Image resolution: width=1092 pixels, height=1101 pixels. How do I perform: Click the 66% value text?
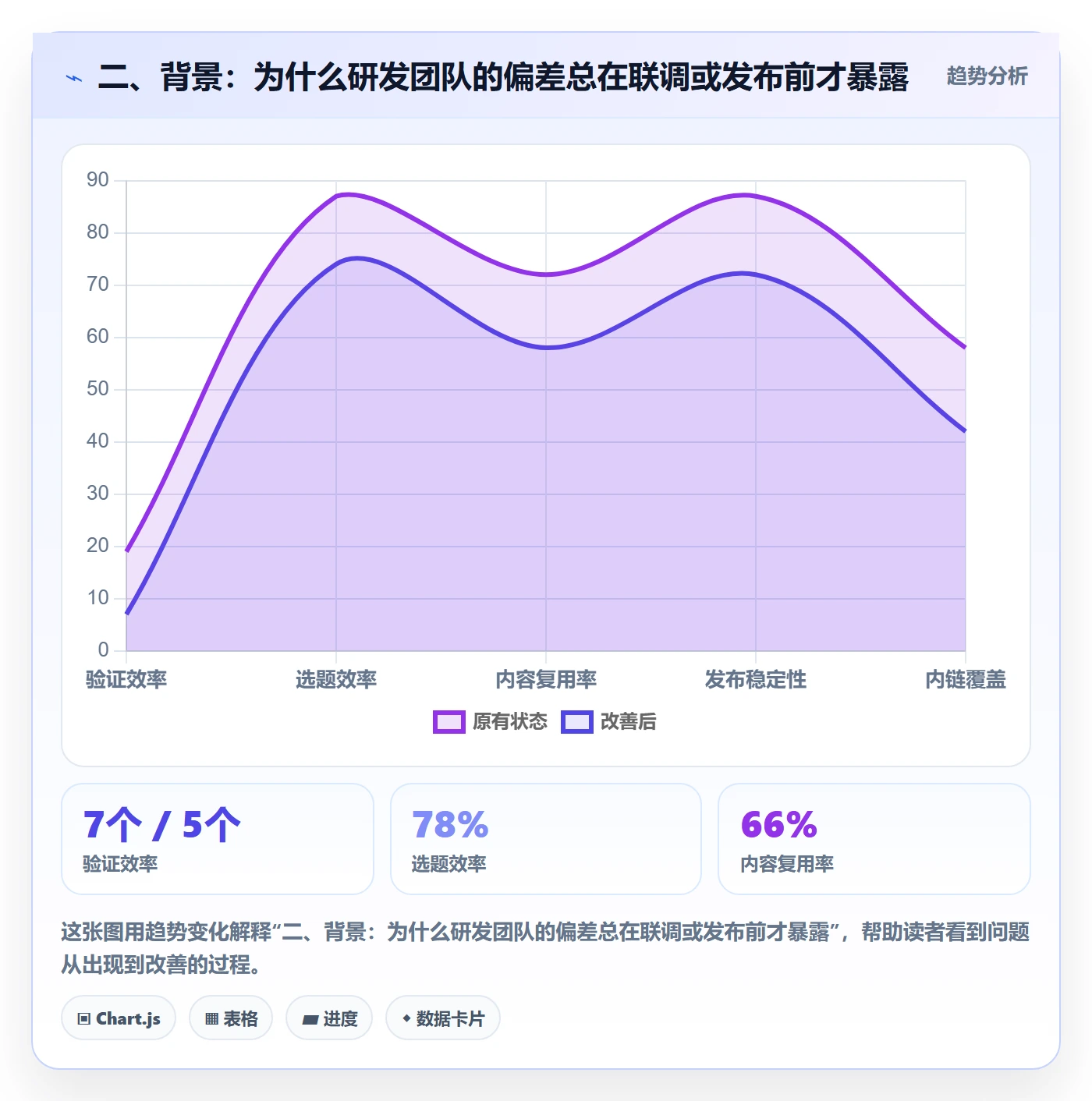[778, 825]
